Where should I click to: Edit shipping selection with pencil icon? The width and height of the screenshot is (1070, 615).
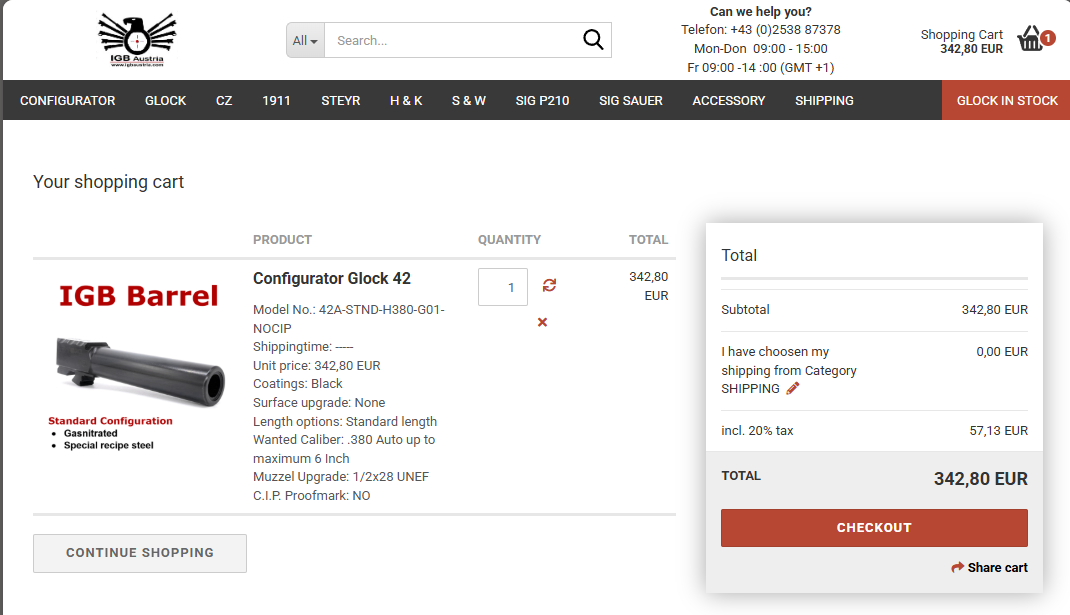click(792, 388)
